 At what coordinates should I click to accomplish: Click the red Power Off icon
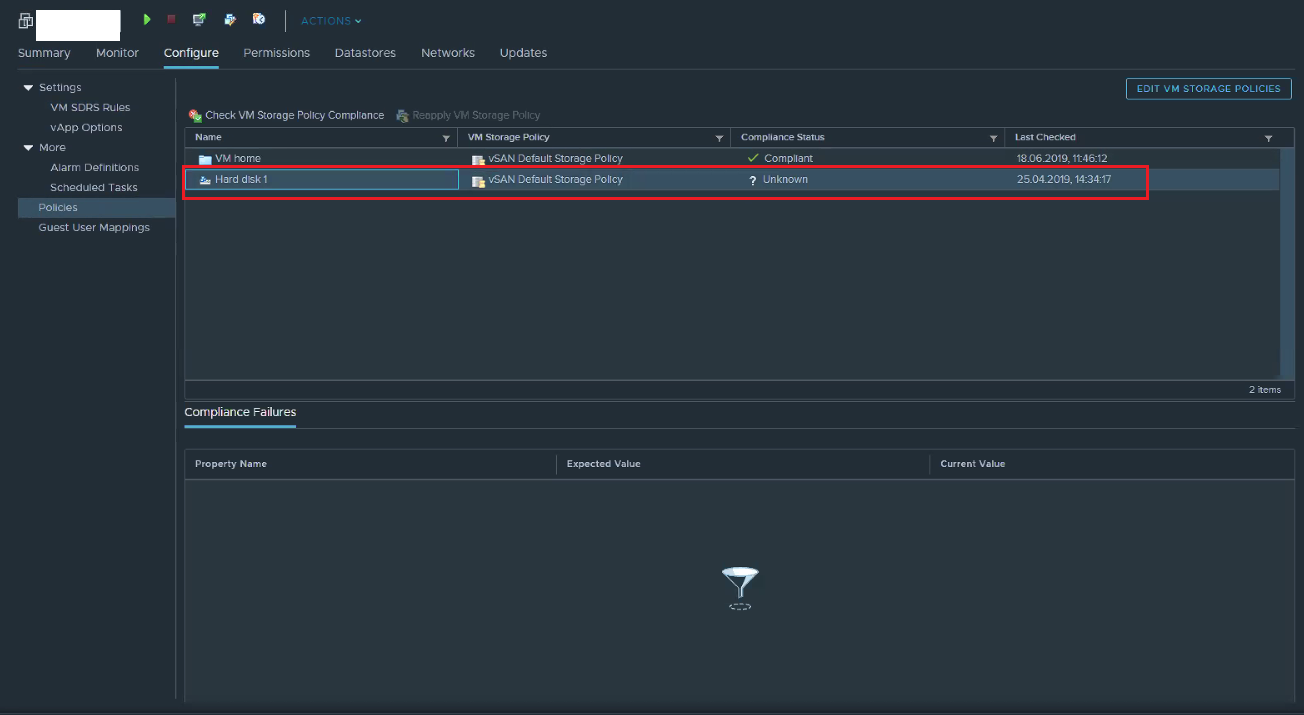tap(171, 19)
